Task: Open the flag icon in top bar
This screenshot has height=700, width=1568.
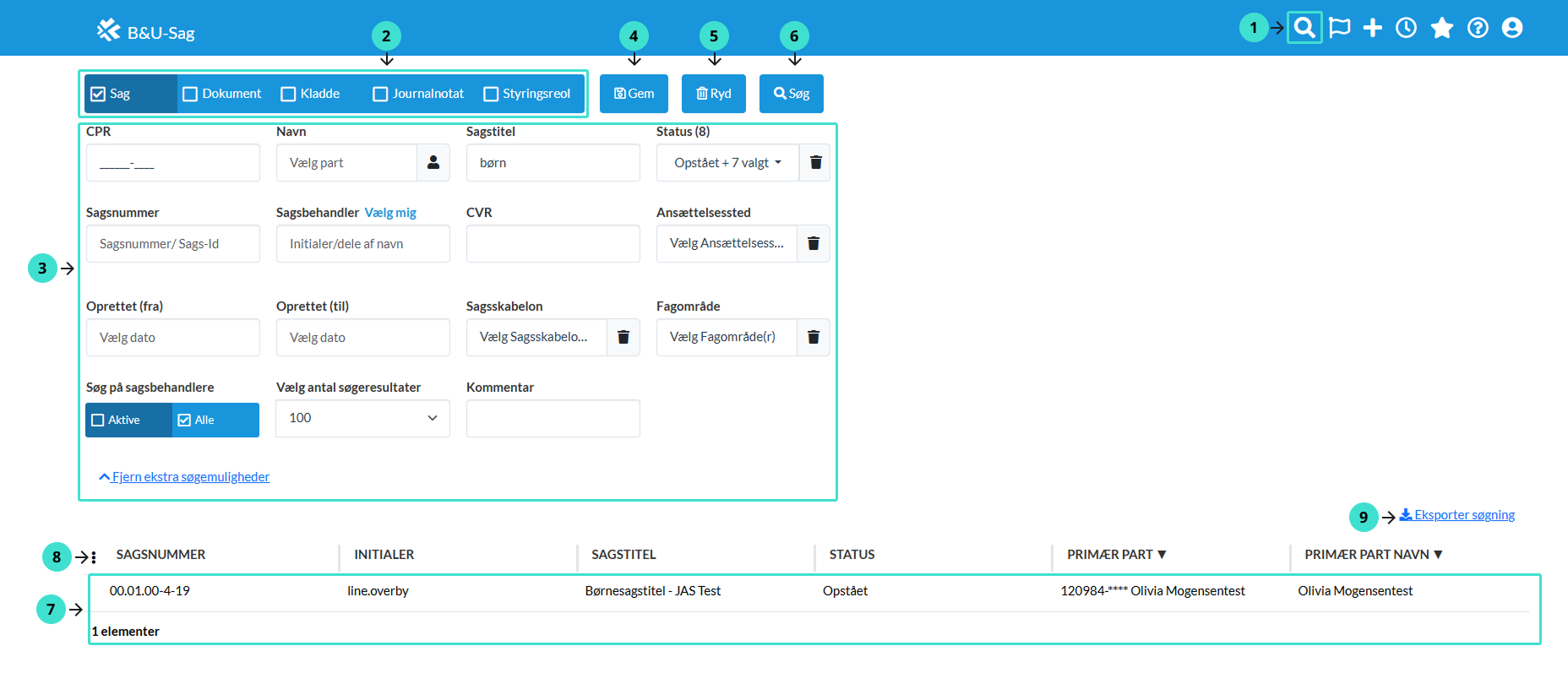Action: (1339, 28)
